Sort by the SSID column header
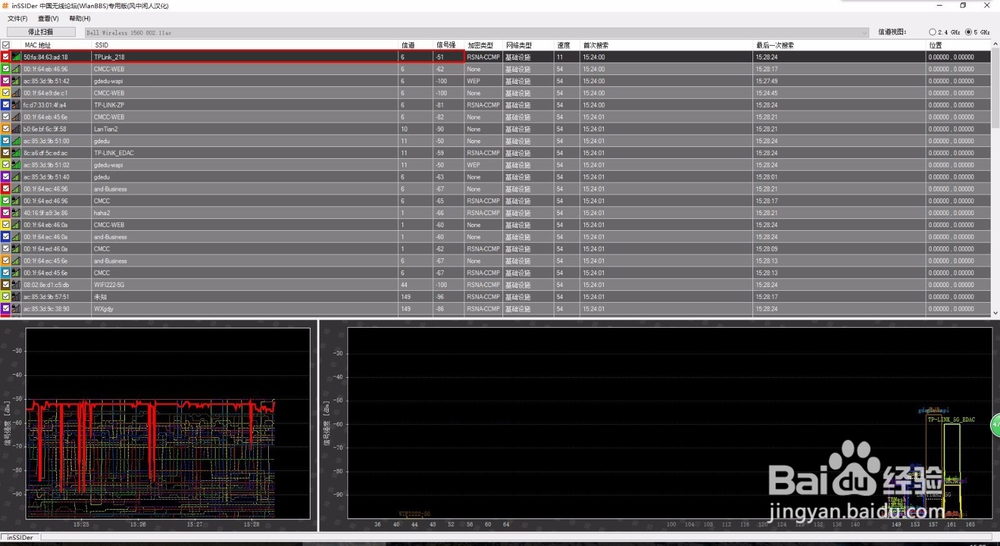1000x546 pixels. [245, 45]
